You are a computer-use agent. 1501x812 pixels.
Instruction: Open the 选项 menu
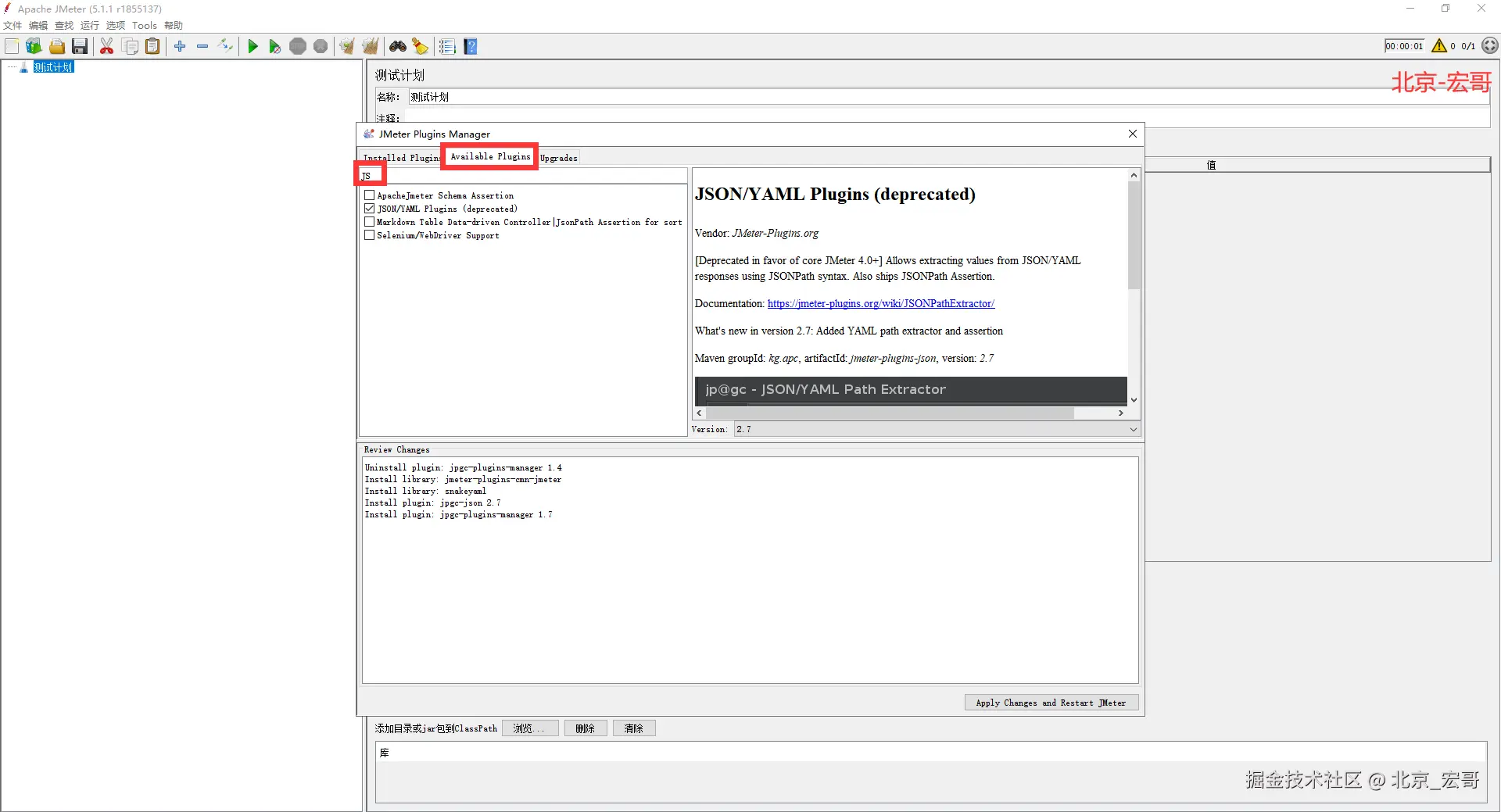[x=116, y=26]
